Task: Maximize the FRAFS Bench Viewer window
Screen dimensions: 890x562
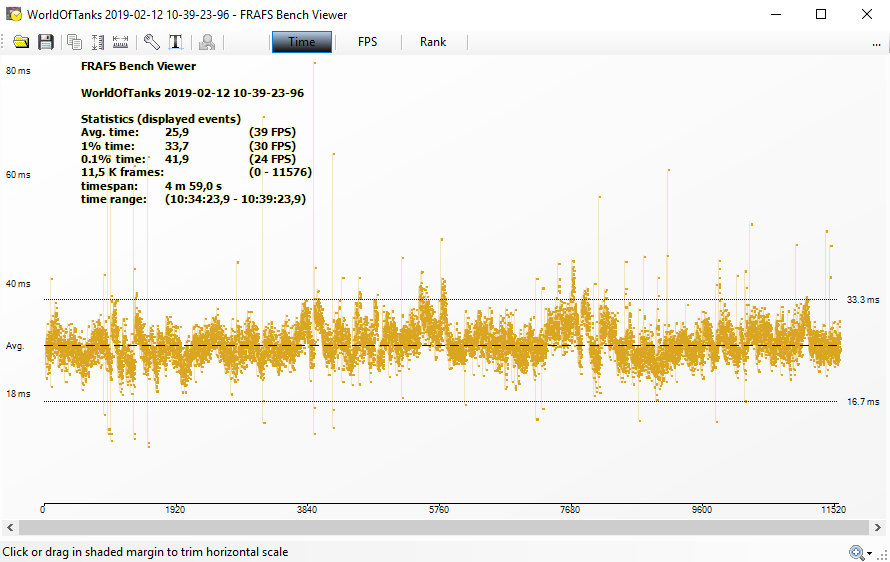Action: pyautogui.click(x=821, y=14)
